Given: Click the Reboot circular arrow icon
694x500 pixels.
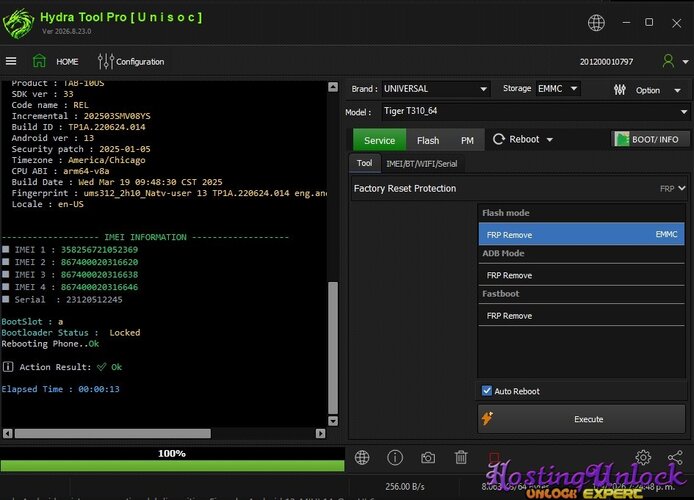Looking at the screenshot, I should tap(499, 139).
